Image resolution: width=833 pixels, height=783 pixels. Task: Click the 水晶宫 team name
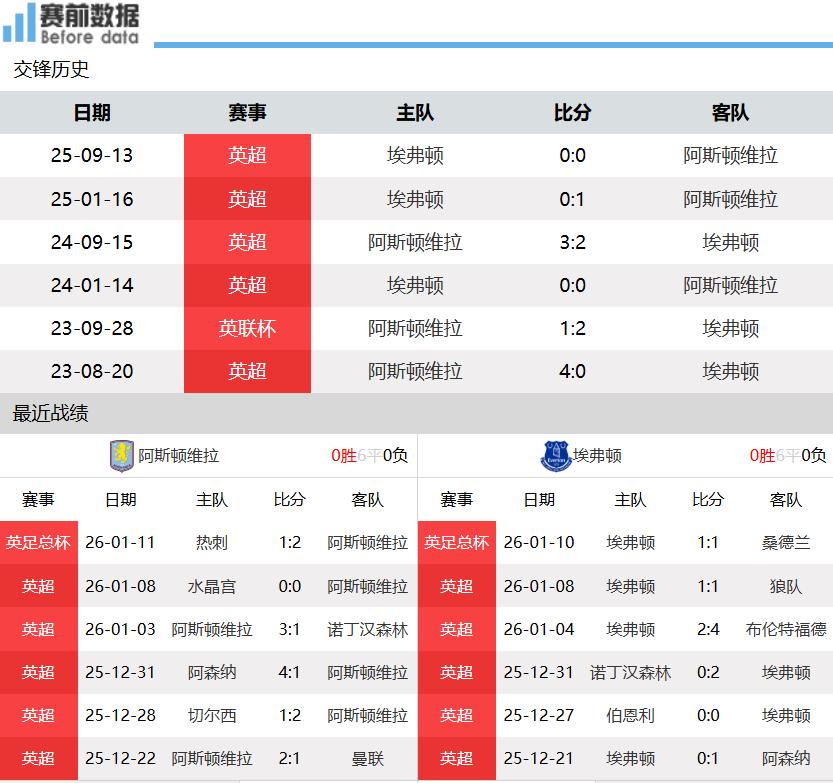(212, 586)
